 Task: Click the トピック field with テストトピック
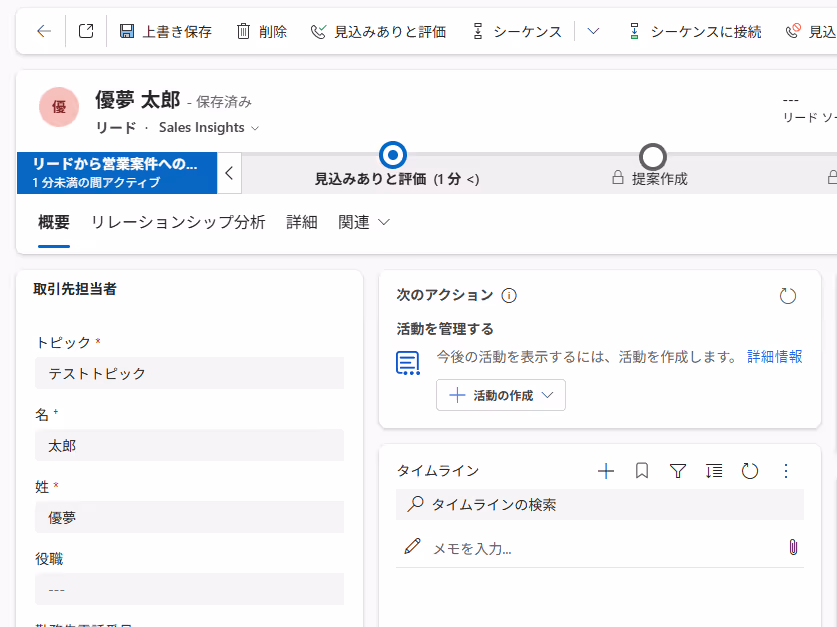pos(189,373)
